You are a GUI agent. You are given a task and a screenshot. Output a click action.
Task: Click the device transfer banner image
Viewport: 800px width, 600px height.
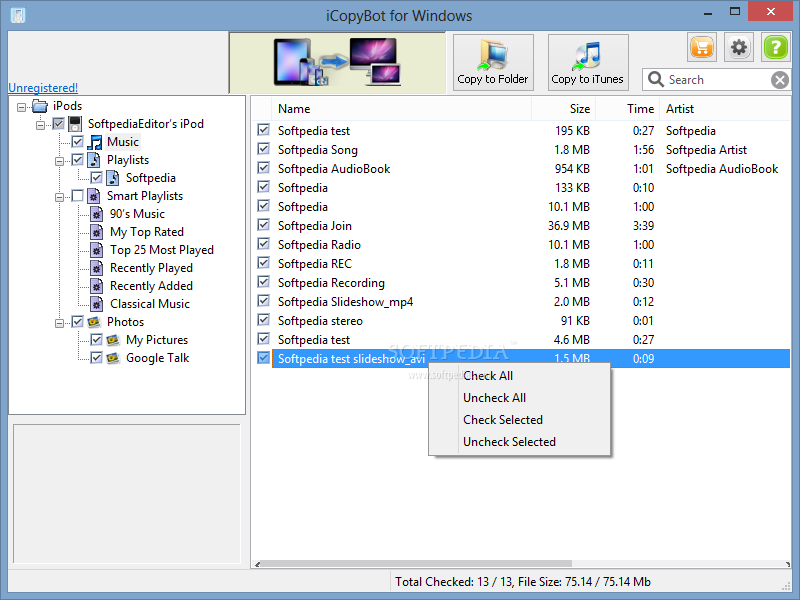[x=337, y=62]
